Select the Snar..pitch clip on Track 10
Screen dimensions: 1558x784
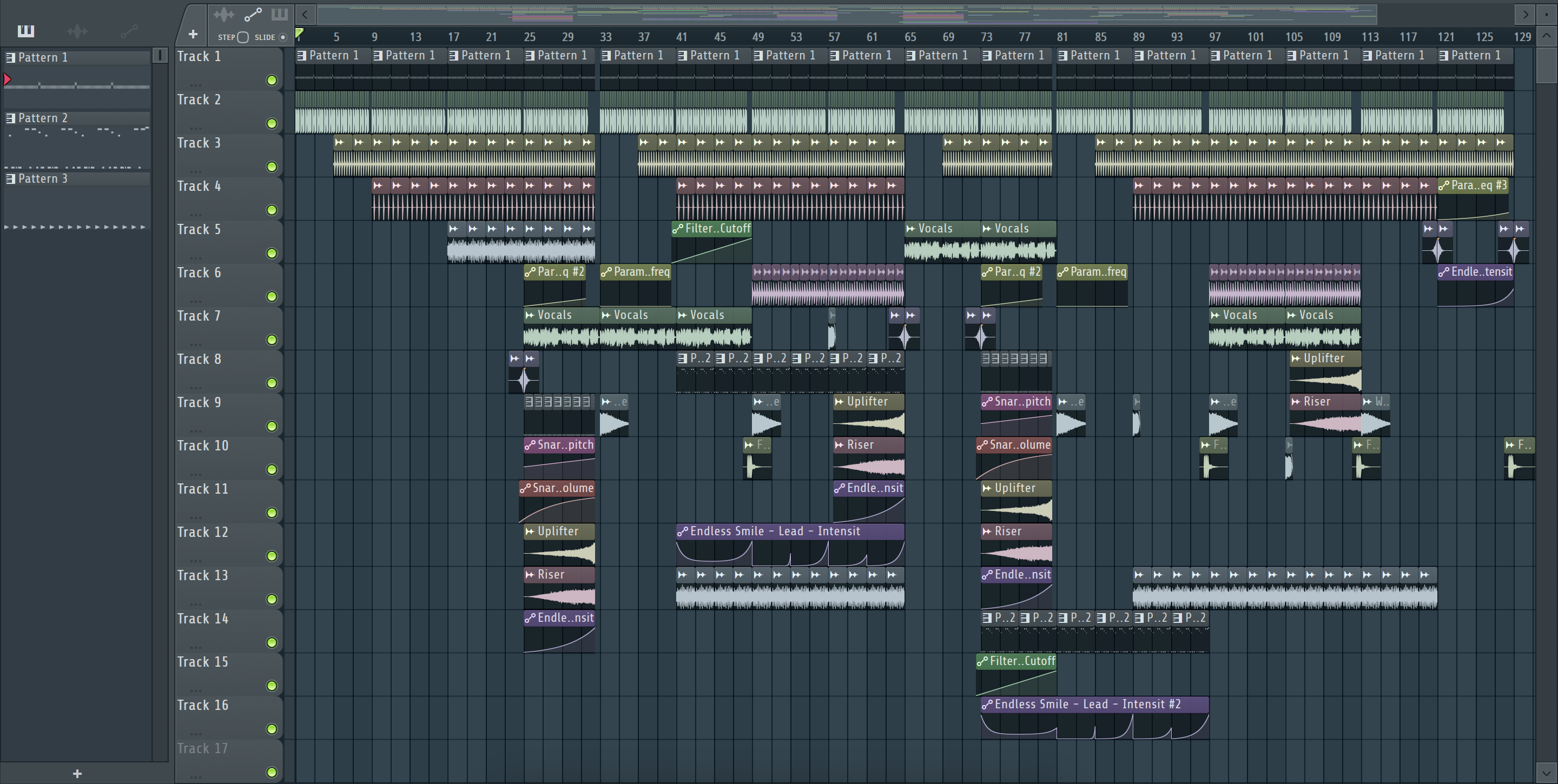[559, 457]
